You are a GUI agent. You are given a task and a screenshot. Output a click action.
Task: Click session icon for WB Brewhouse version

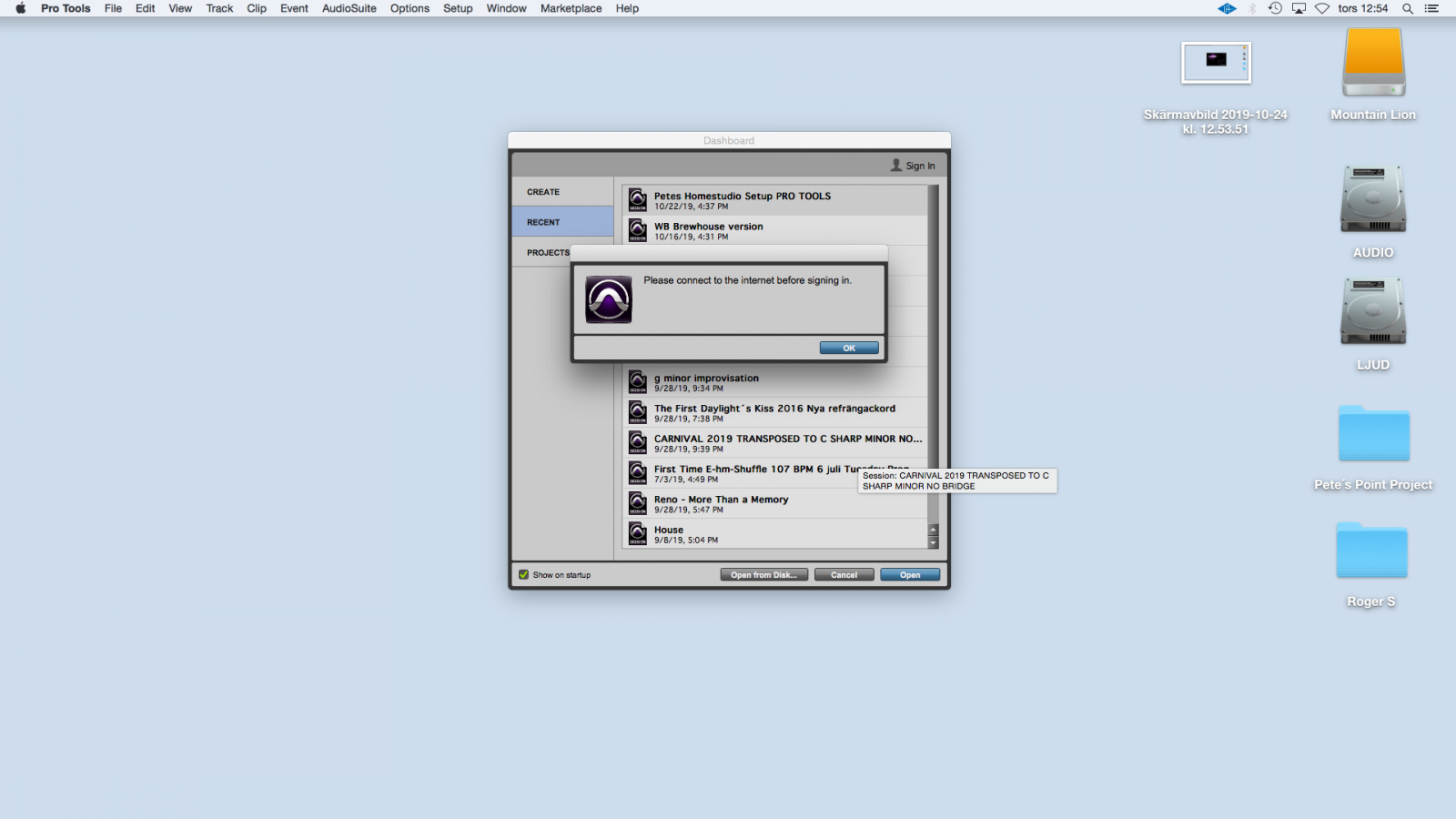638,230
